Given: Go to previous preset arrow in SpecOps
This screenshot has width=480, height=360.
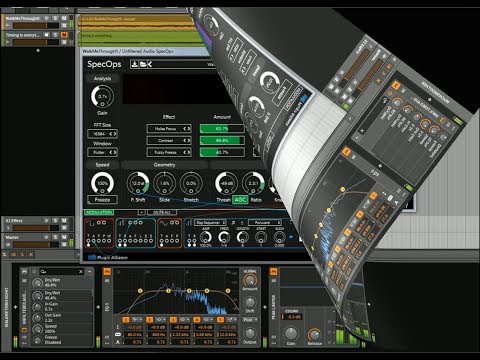Looking at the screenshot, I should (150, 64).
